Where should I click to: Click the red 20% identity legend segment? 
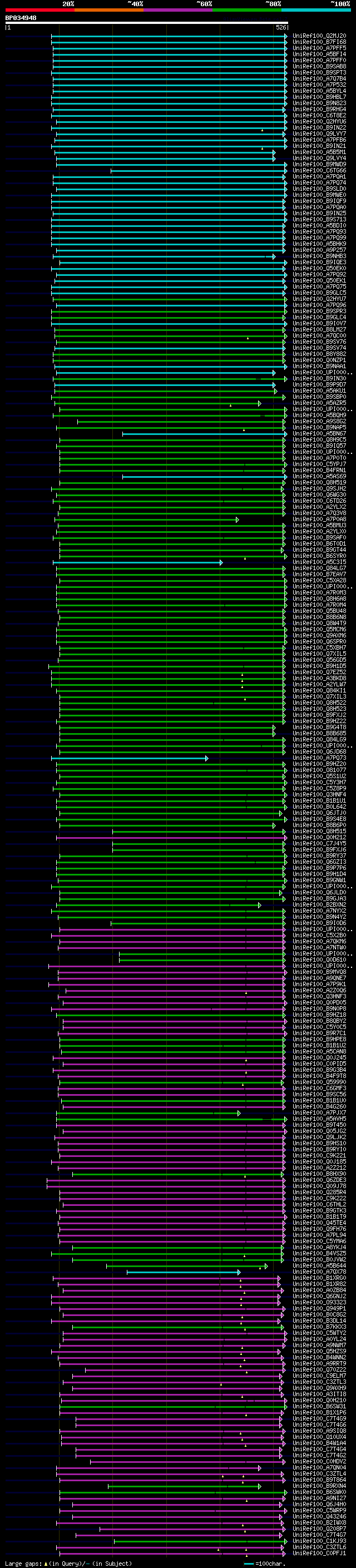pyautogui.click(x=39, y=10)
